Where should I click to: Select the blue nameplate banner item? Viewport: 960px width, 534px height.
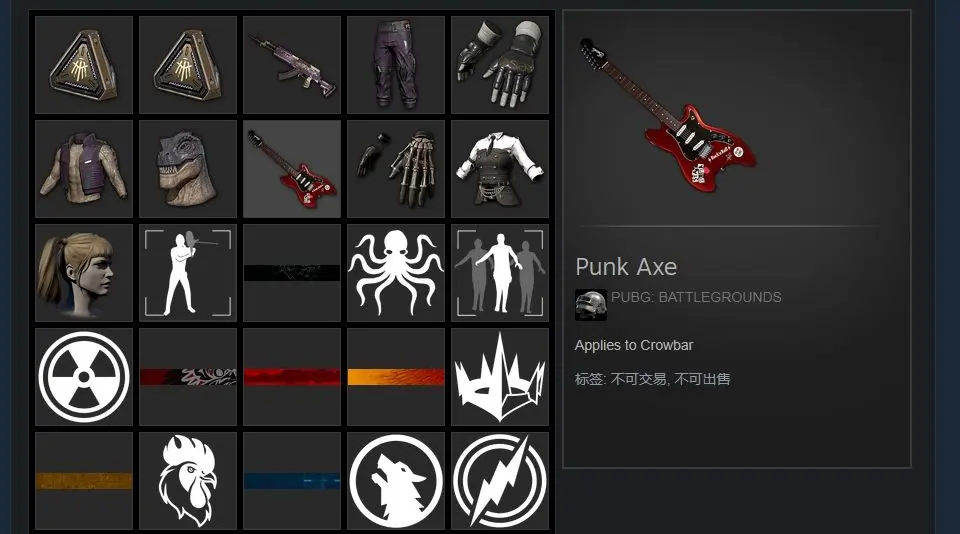pos(291,481)
